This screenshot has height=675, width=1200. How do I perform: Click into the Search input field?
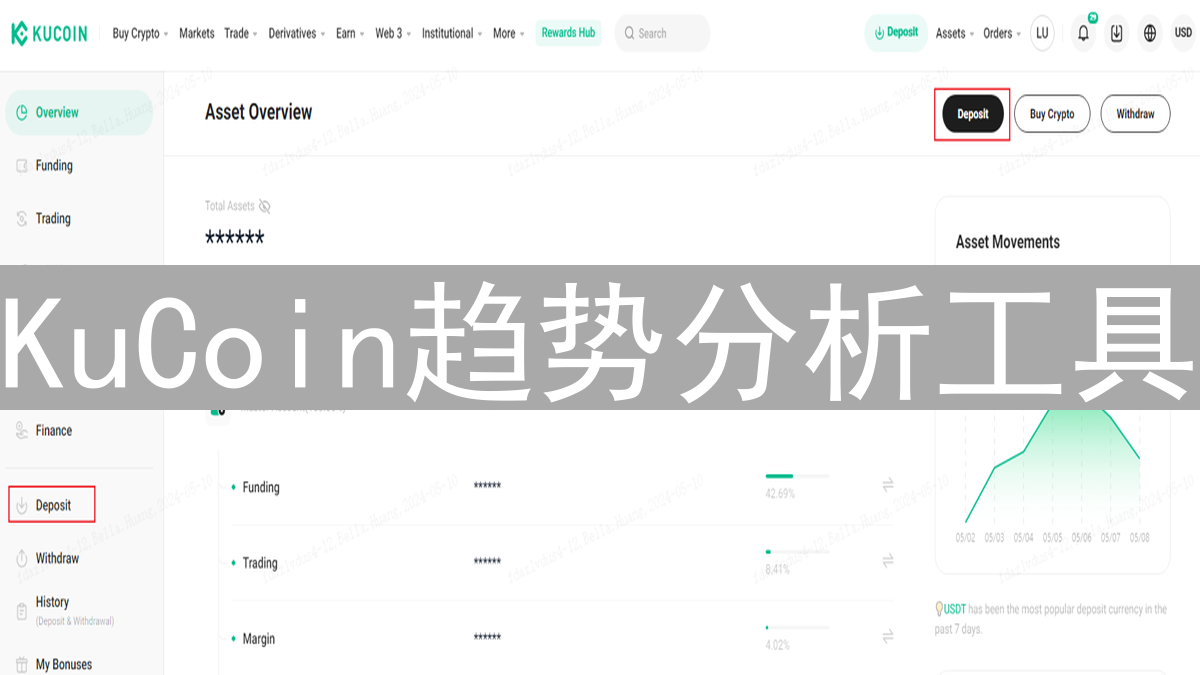(x=662, y=33)
